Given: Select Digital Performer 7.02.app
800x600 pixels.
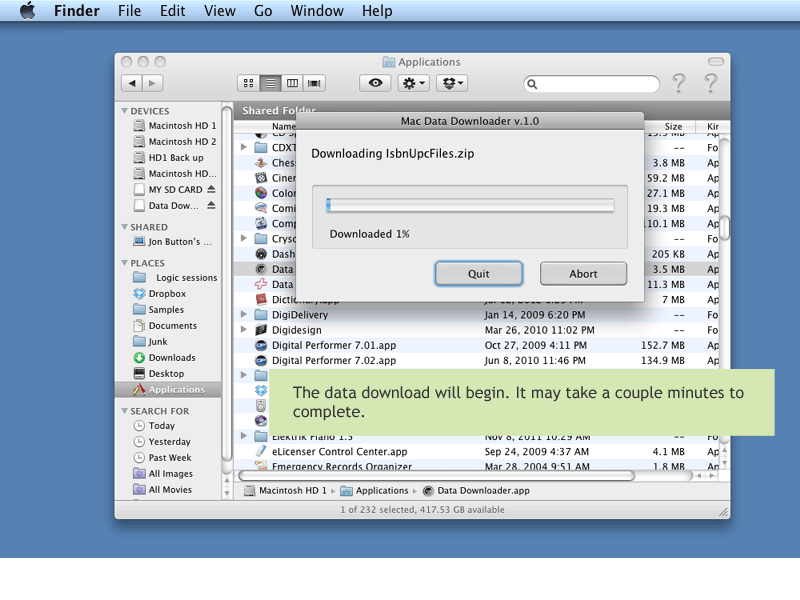Looking at the screenshot, I should click(334, 361).
